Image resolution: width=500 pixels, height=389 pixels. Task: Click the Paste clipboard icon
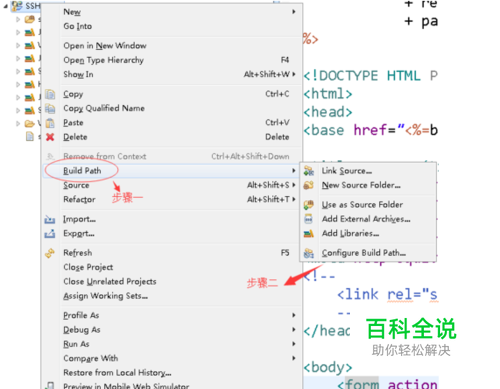coord(50,123)
